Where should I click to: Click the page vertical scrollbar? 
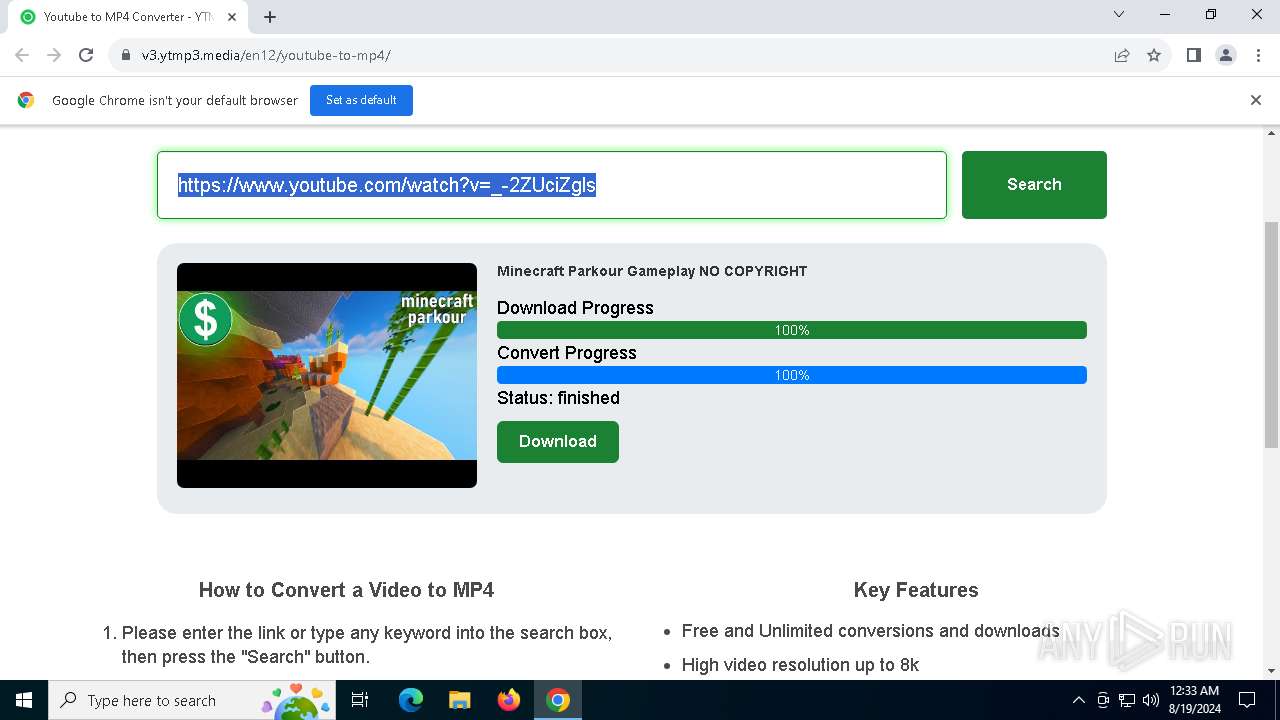(x=1272, y=335)
